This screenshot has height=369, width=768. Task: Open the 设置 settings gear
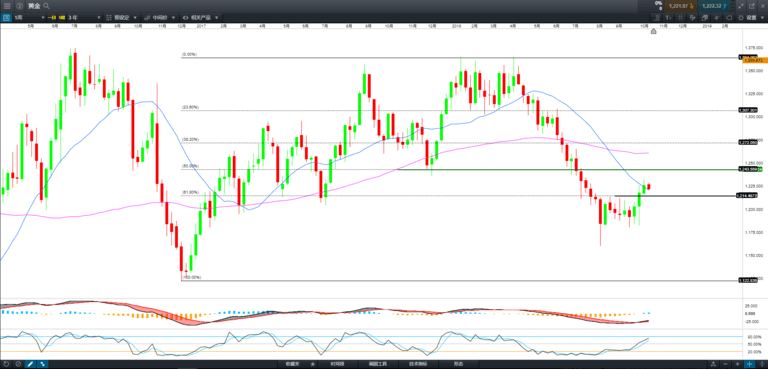[x=746, y=18]
